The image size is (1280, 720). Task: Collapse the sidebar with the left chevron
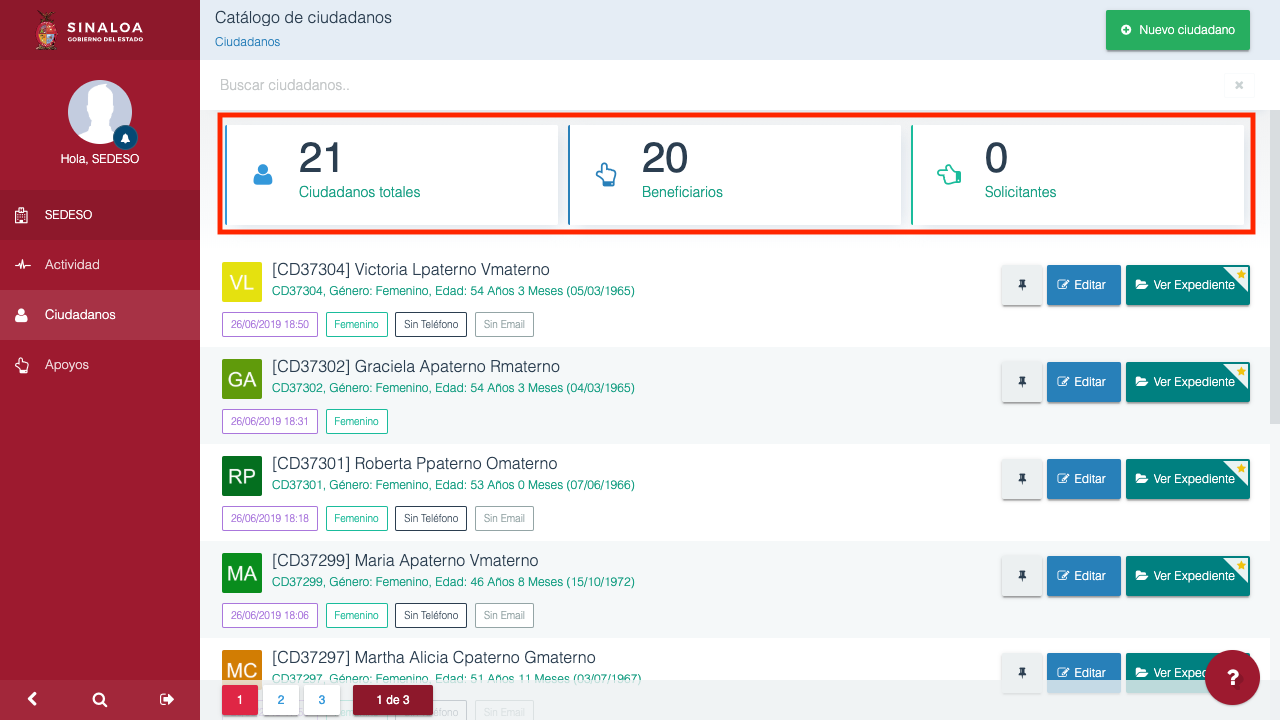(33, 700)
